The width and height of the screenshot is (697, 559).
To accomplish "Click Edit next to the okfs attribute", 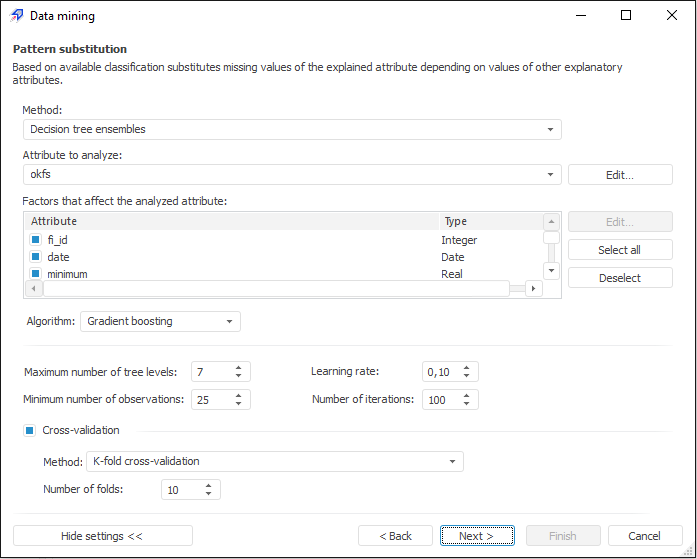I will click(x=620, y=175).
